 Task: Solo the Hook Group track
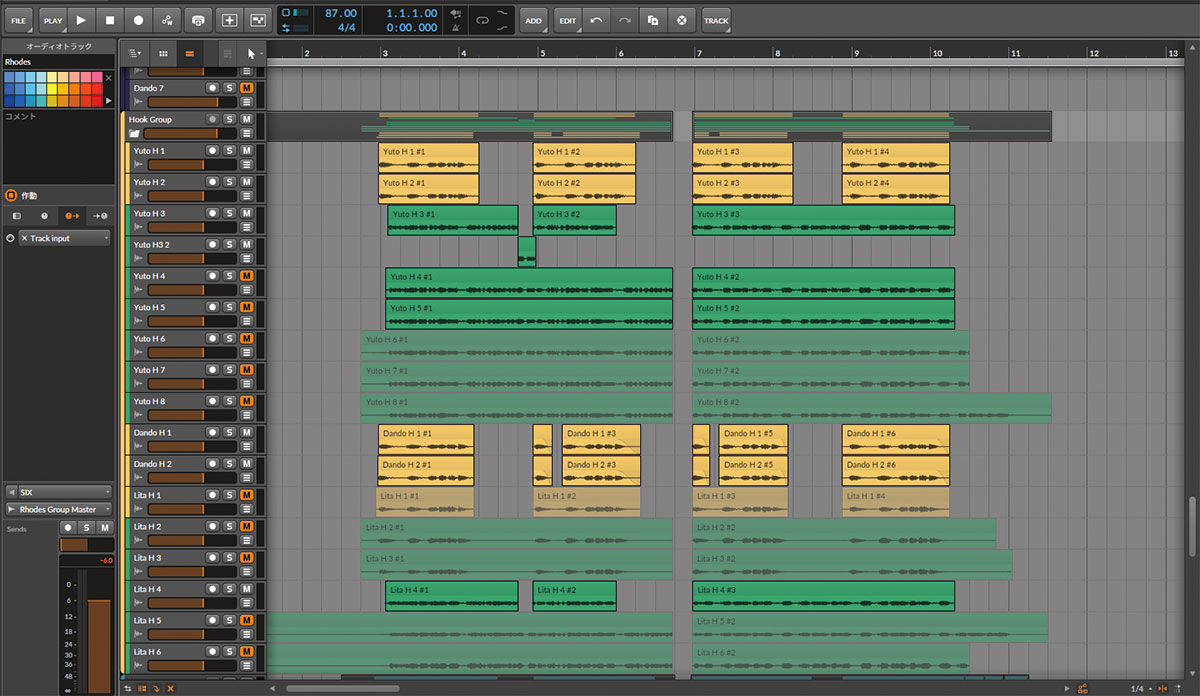[229, 119]
